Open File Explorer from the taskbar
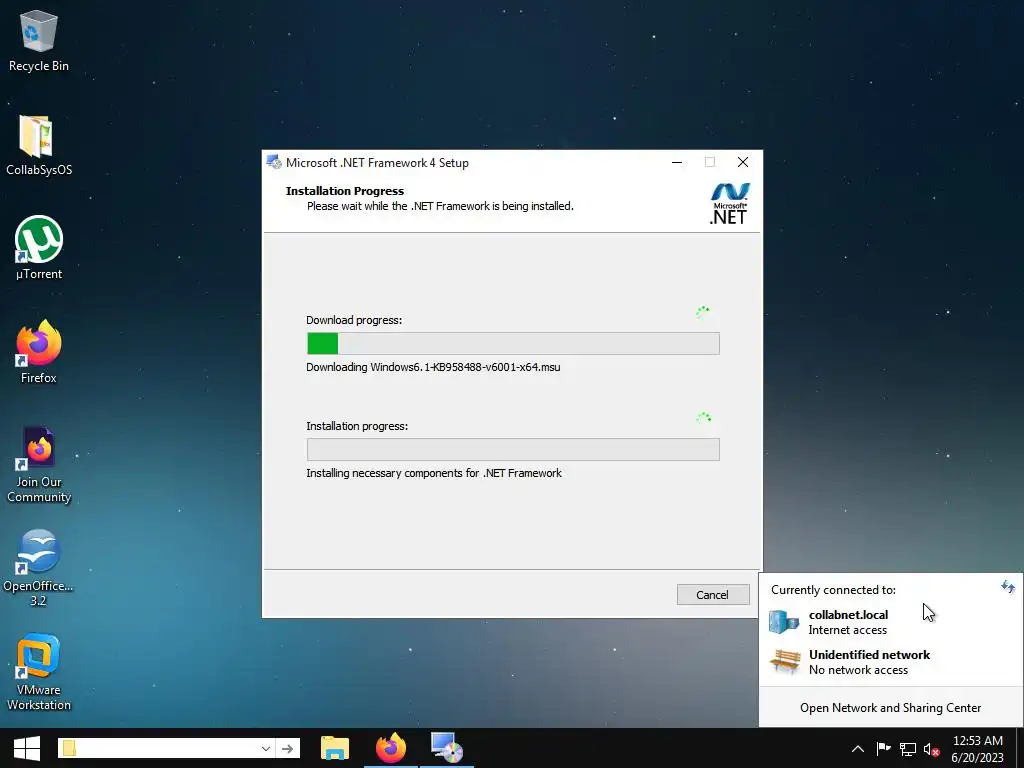The height and width of the screenshot is (768, 1024). click(x=335, y=748)
